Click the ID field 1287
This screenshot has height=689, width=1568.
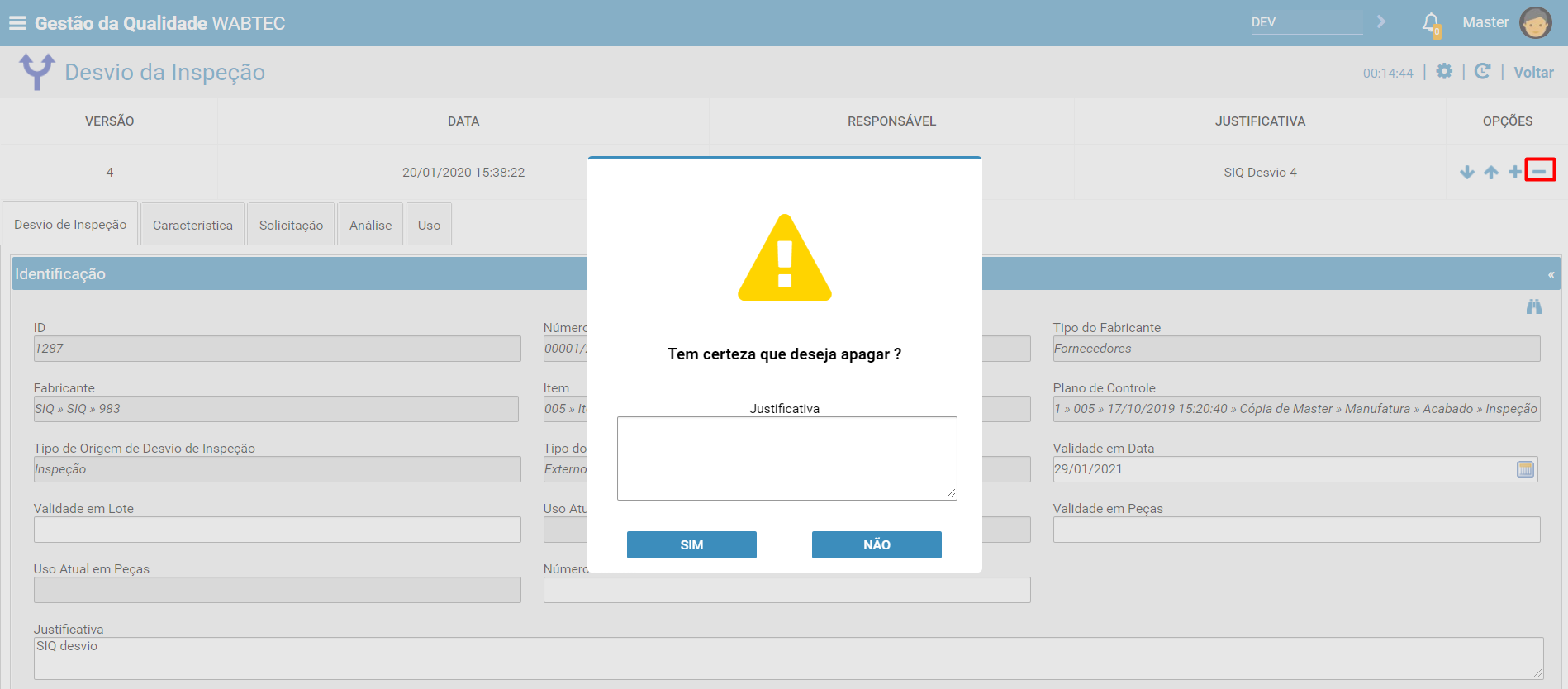pyautogui.click(x=278, y=349)
